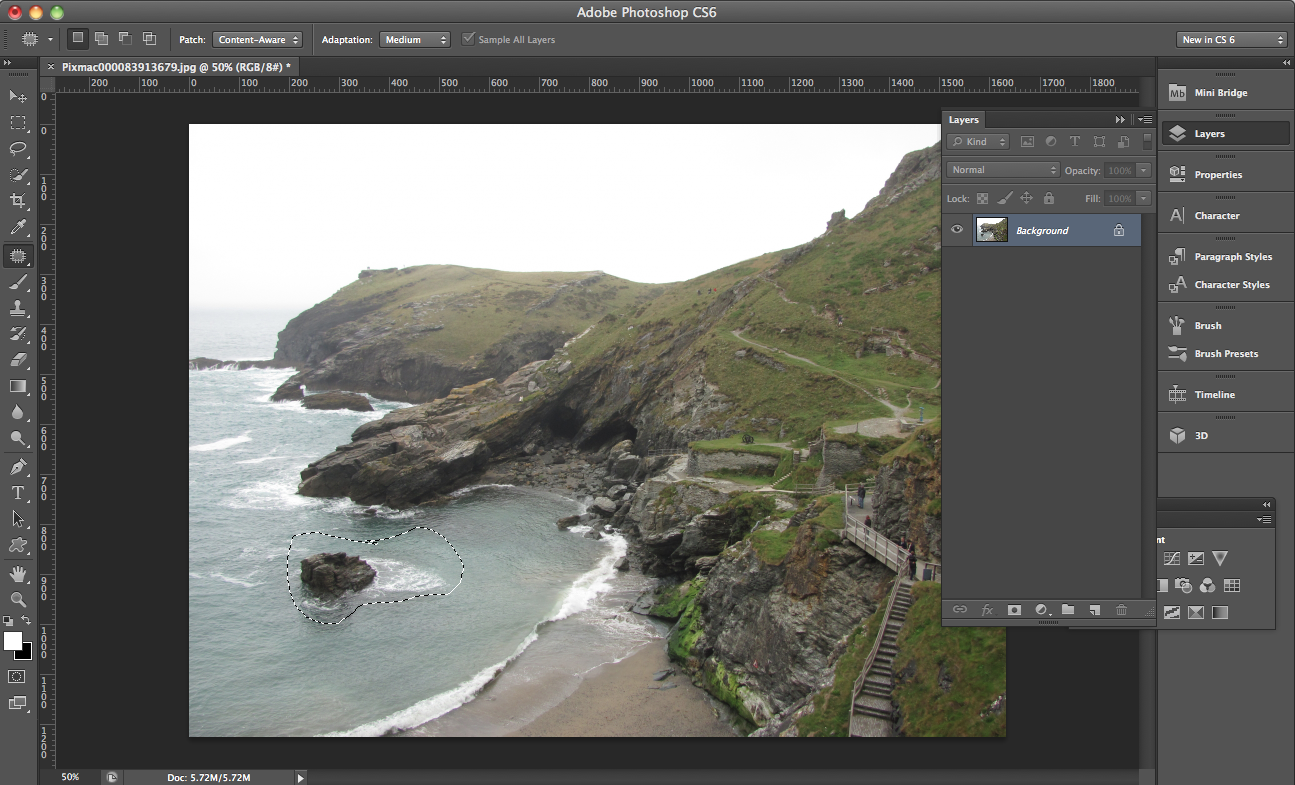Open the Adaptation Medium dropdown
Viewport: 1295px width, 785px height.
coord(415,40)
